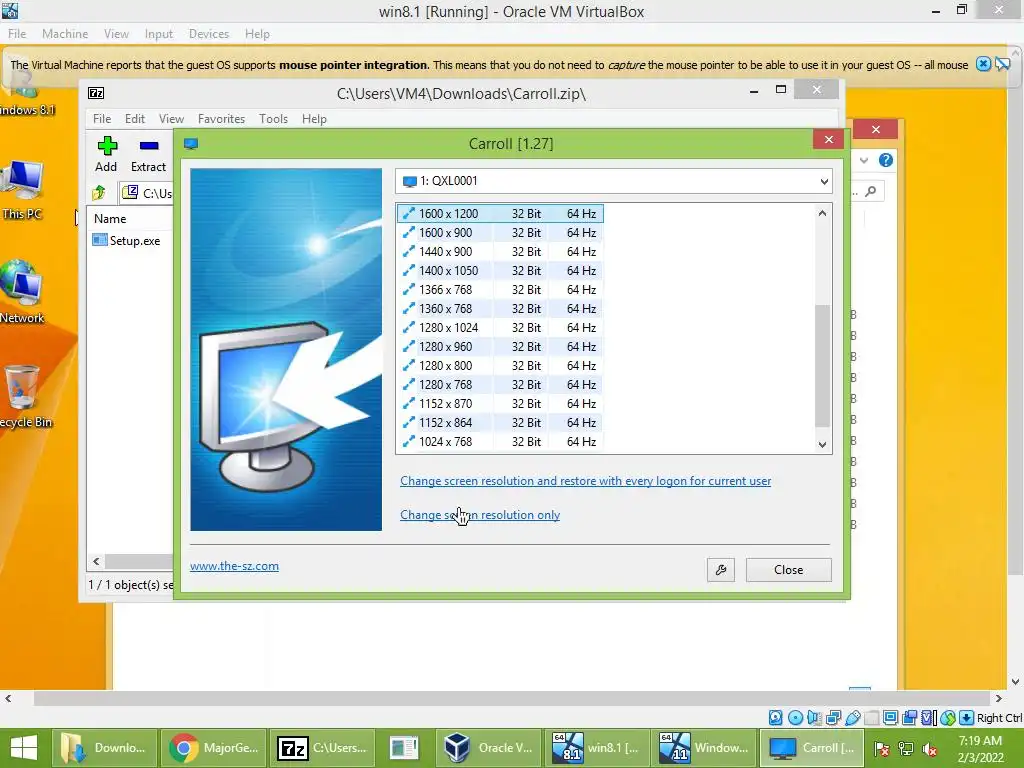Open the www.the-sz.com link
The width and height of the screenshot is (1024, 768).
234,566
